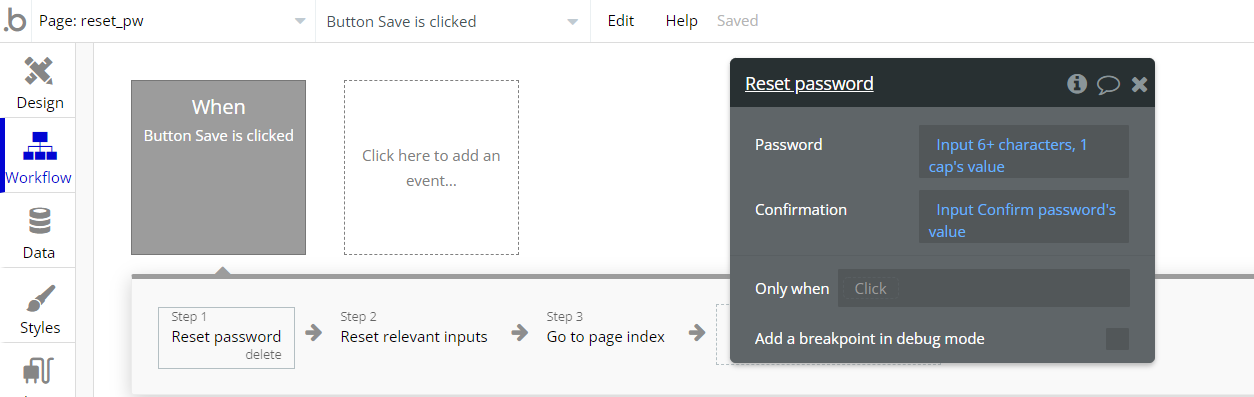Open the Design tab icon
This screenshot has height=397, width=1254.
[x=39, y=72]
